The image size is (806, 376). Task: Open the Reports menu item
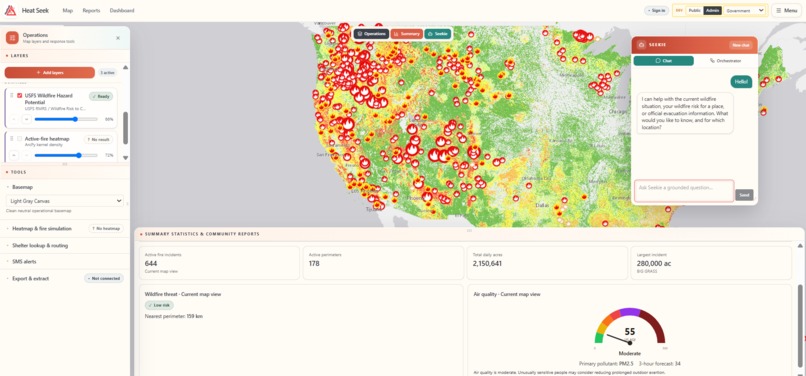coord(91,10)
